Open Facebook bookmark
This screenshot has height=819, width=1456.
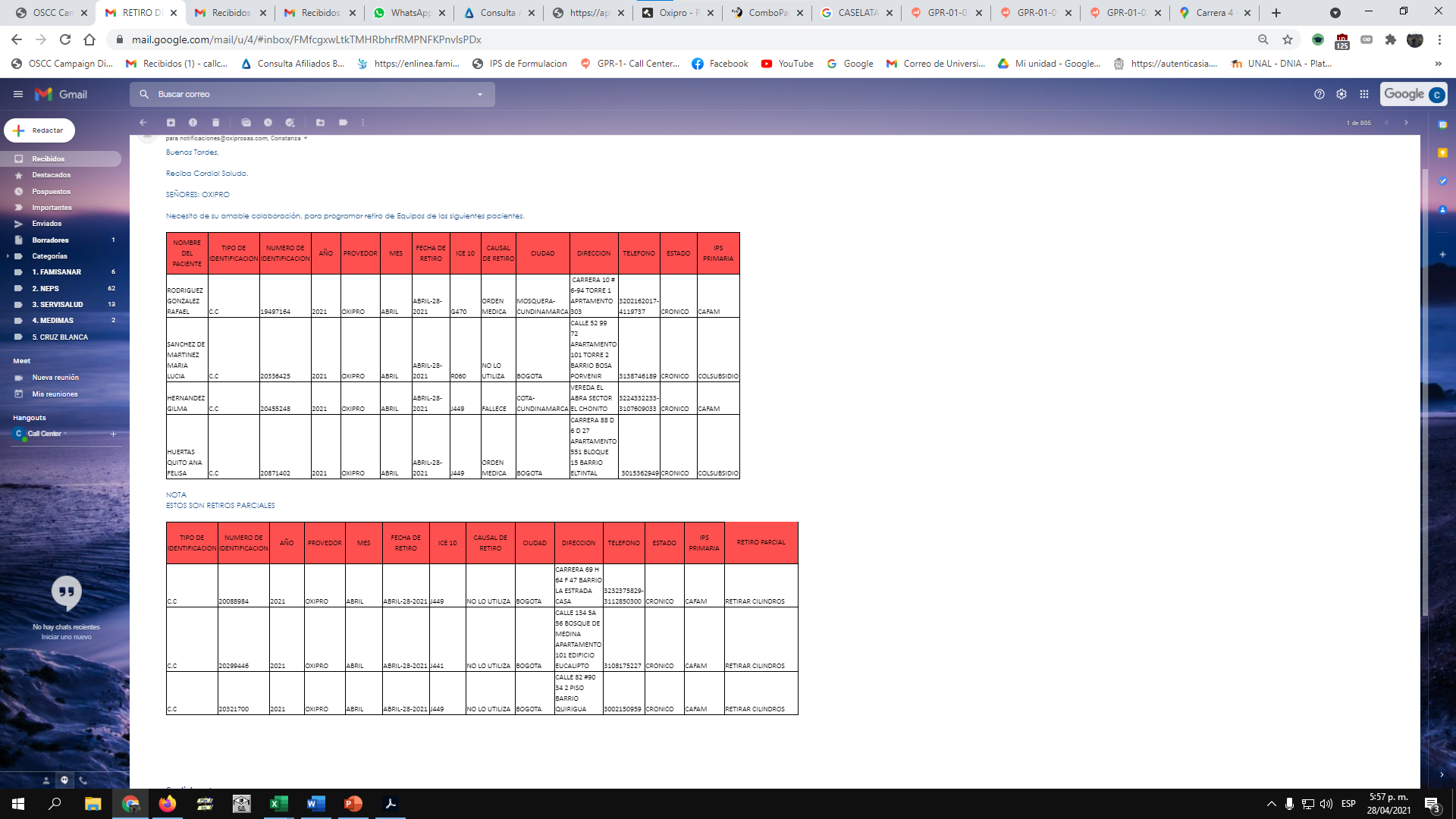point(720,64)
